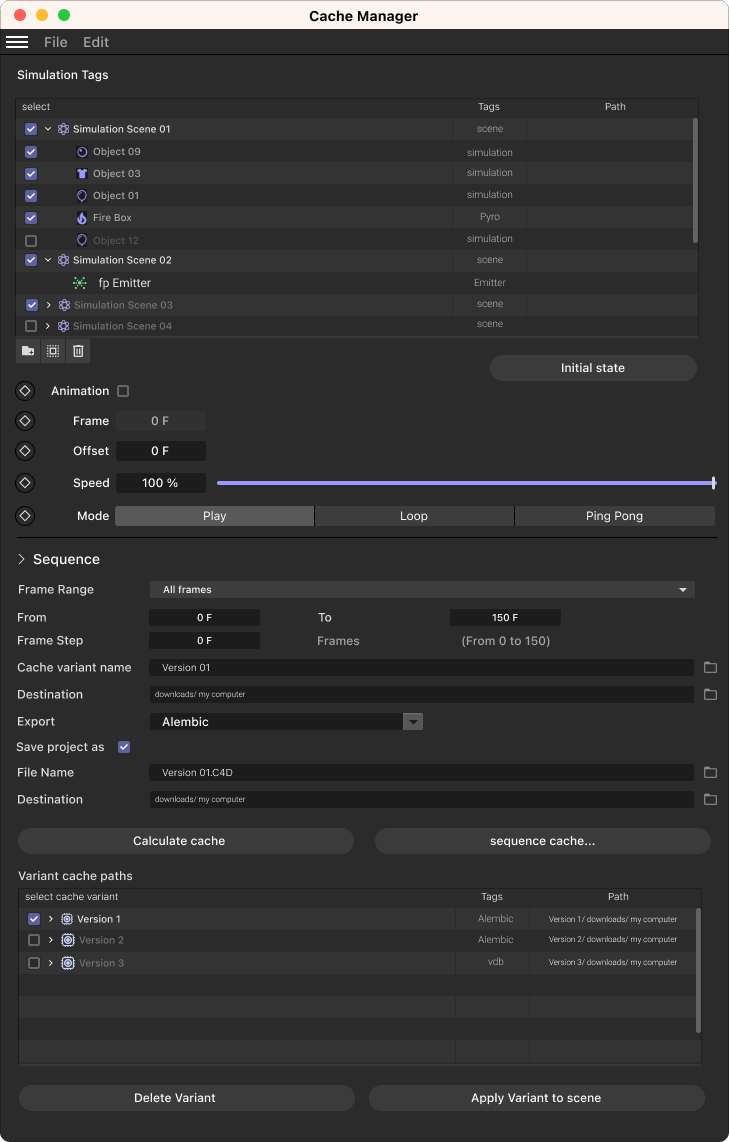Screen dimensions: 729x1142
Task: Click the Speed 100 % value field
Action: (161, 483)
